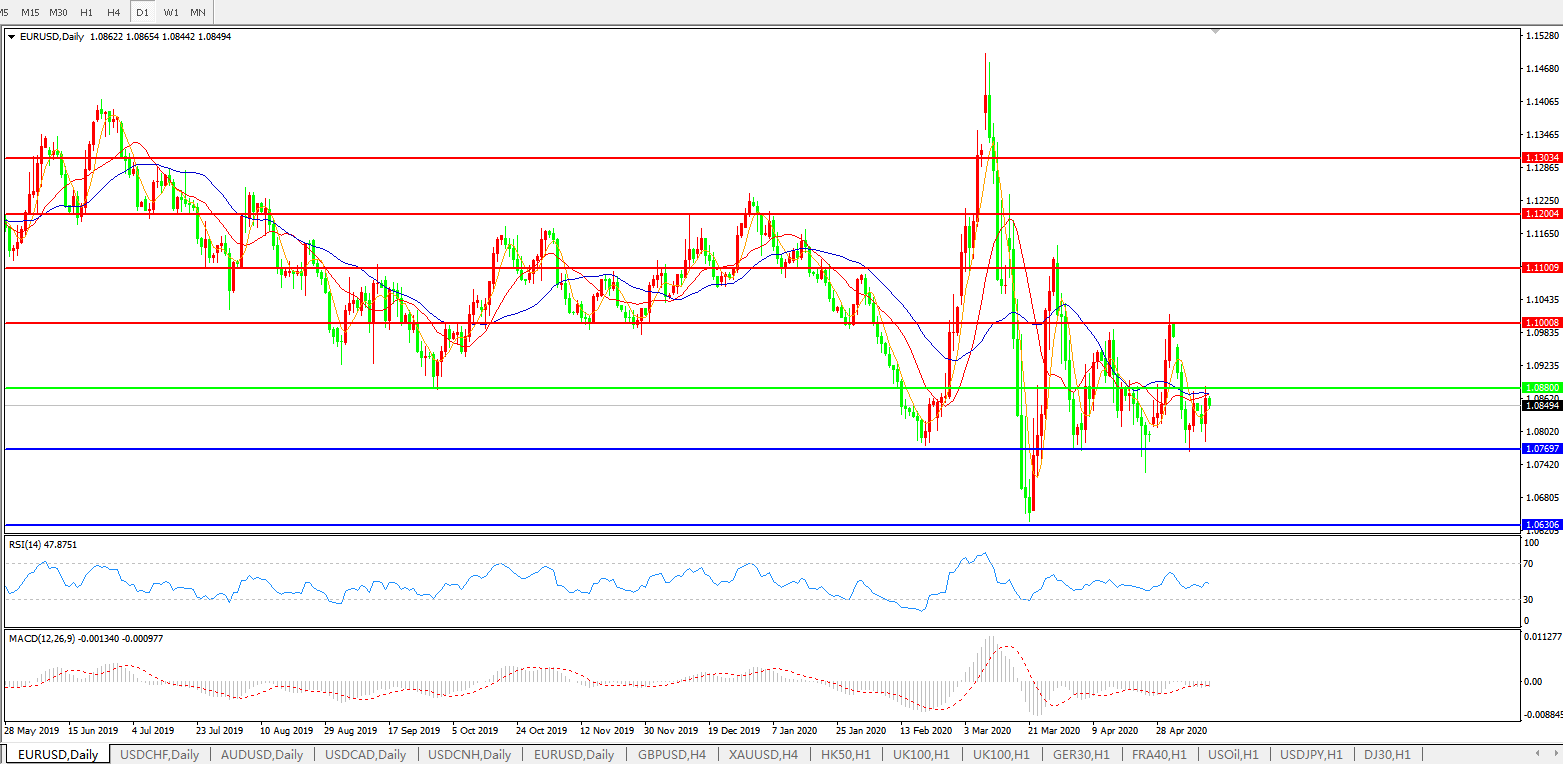
Task: Enable the M30 timeframe button
Action: [58, 12]
